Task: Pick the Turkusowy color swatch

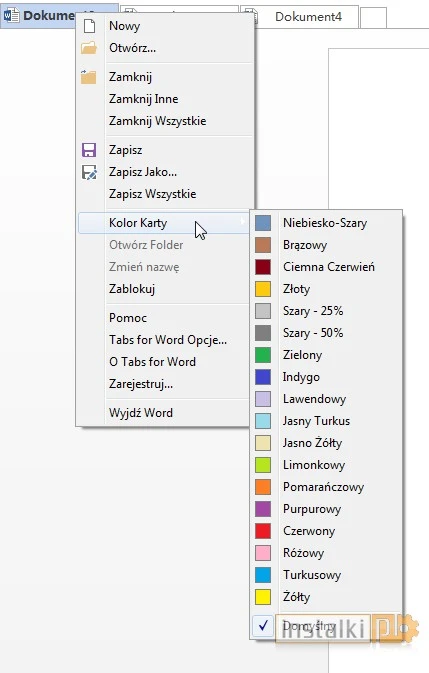Action: 263,575
